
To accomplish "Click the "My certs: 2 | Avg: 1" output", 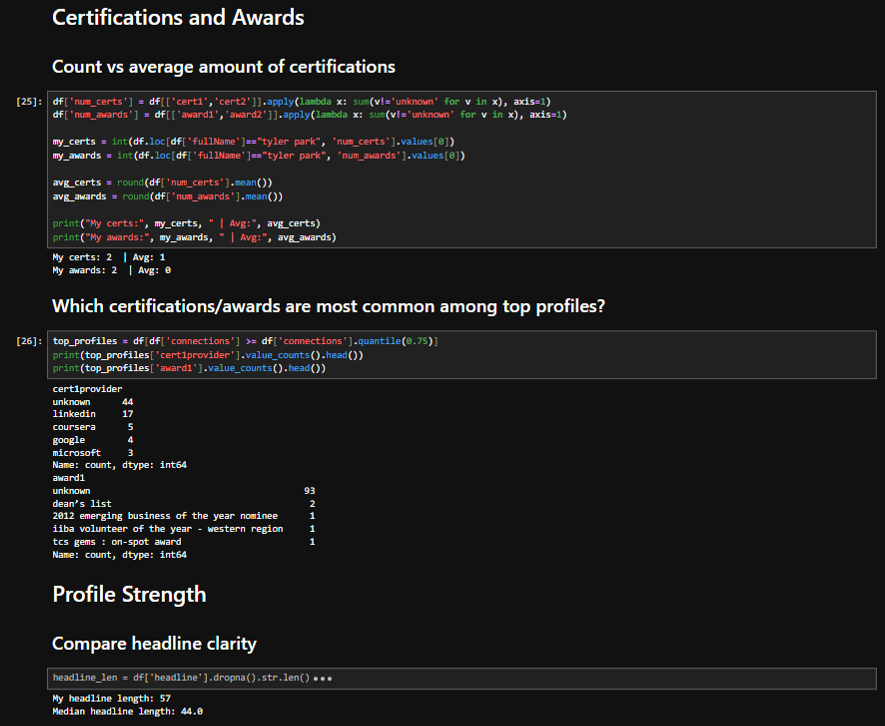I will pyautogui.click(x=109, y=257).
